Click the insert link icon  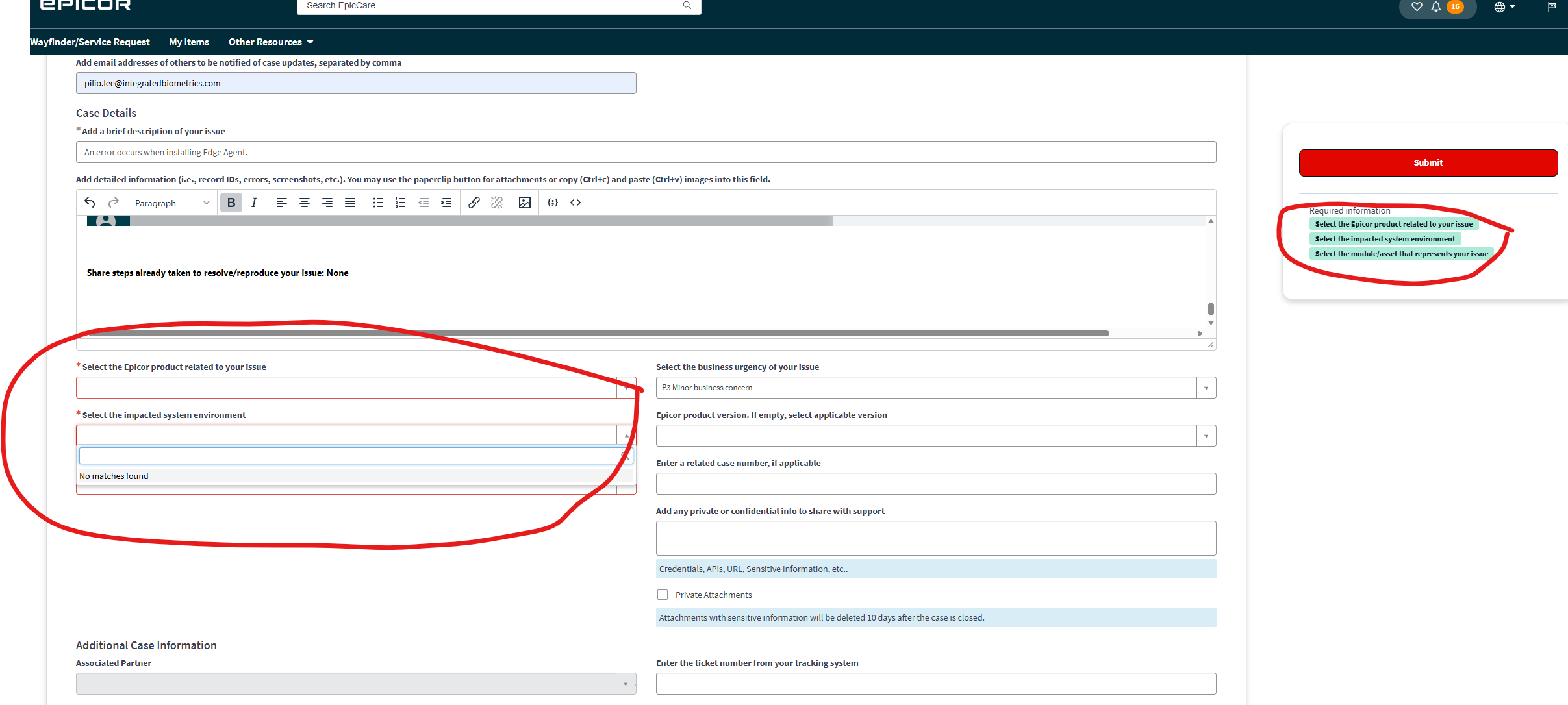474,203
